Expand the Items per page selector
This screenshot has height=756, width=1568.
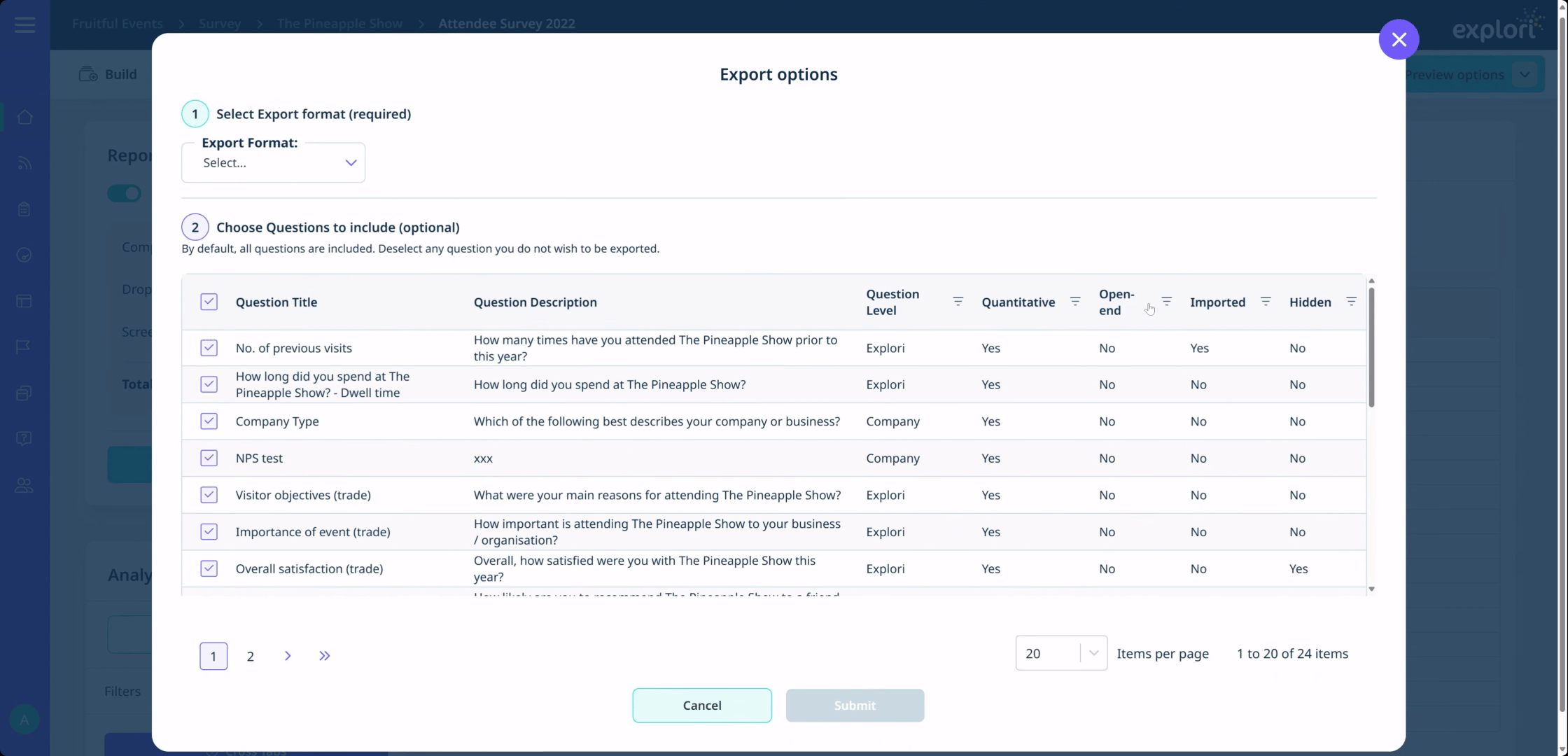(1060, 652)
